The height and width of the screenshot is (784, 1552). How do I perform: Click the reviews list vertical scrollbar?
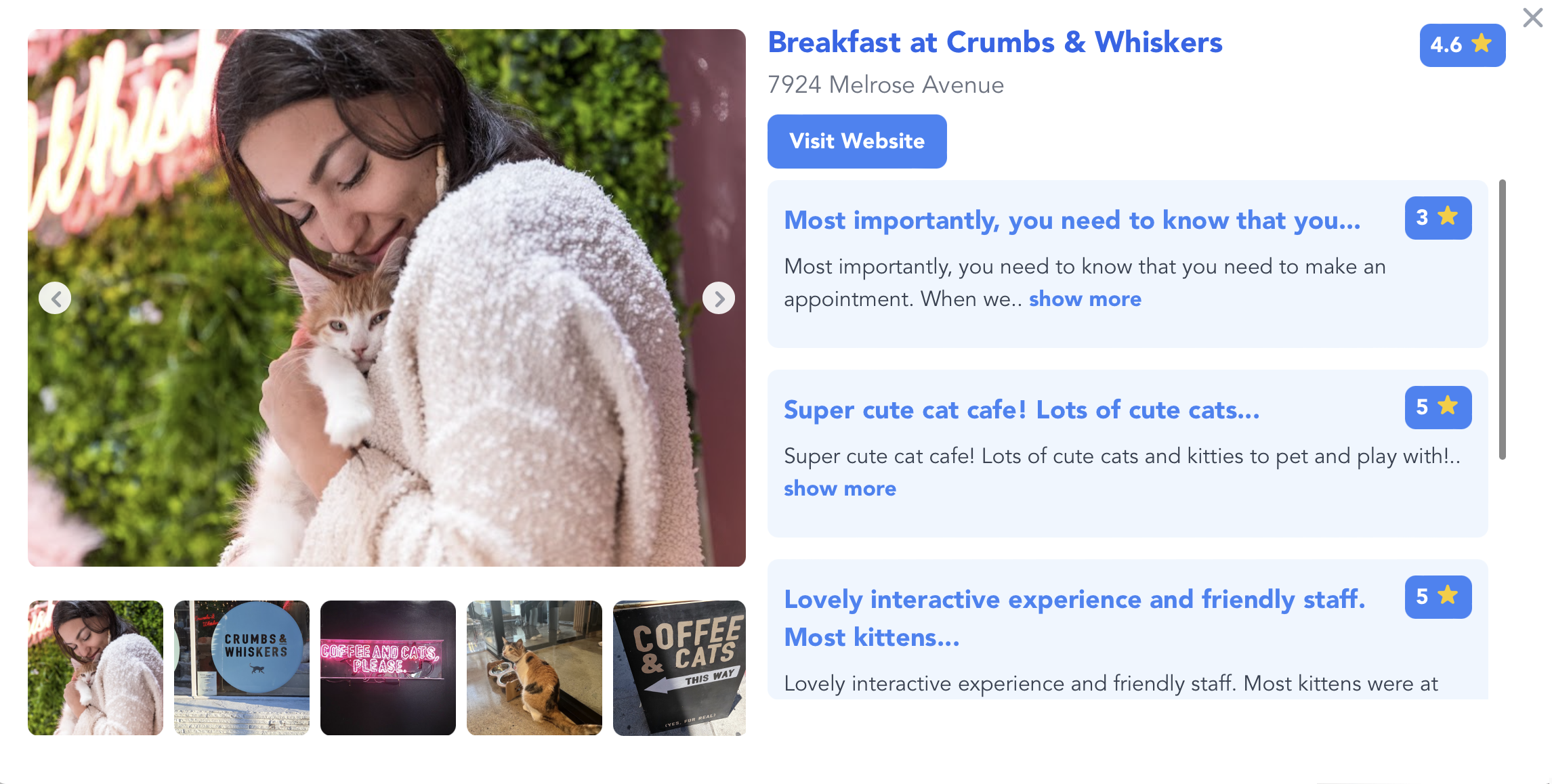[x=1502, y=320]
